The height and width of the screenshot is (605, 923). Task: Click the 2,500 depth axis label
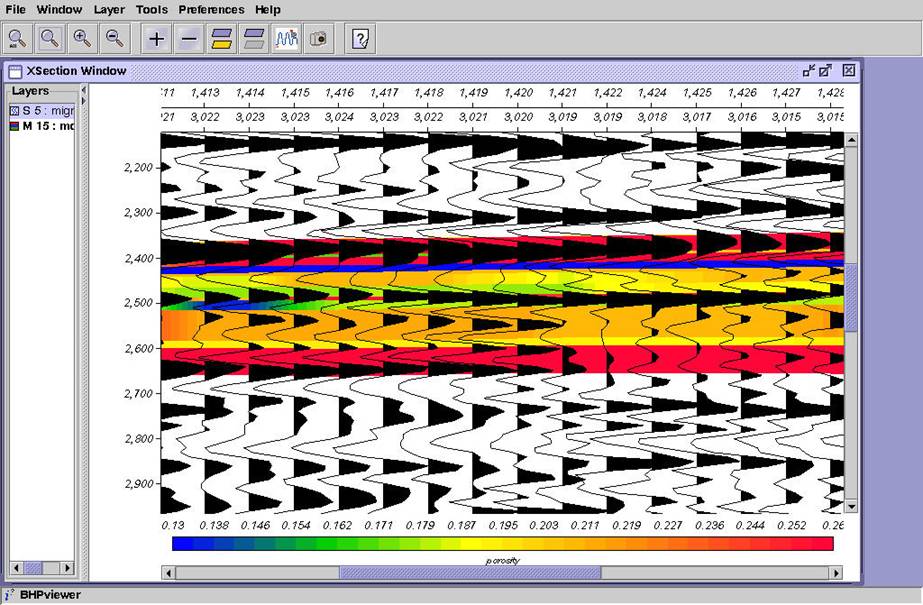tap(138, 302)
